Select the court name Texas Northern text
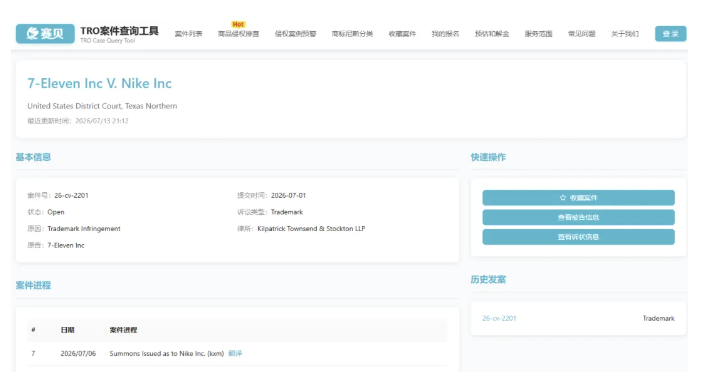708x385 pixels. coord(151,106)
